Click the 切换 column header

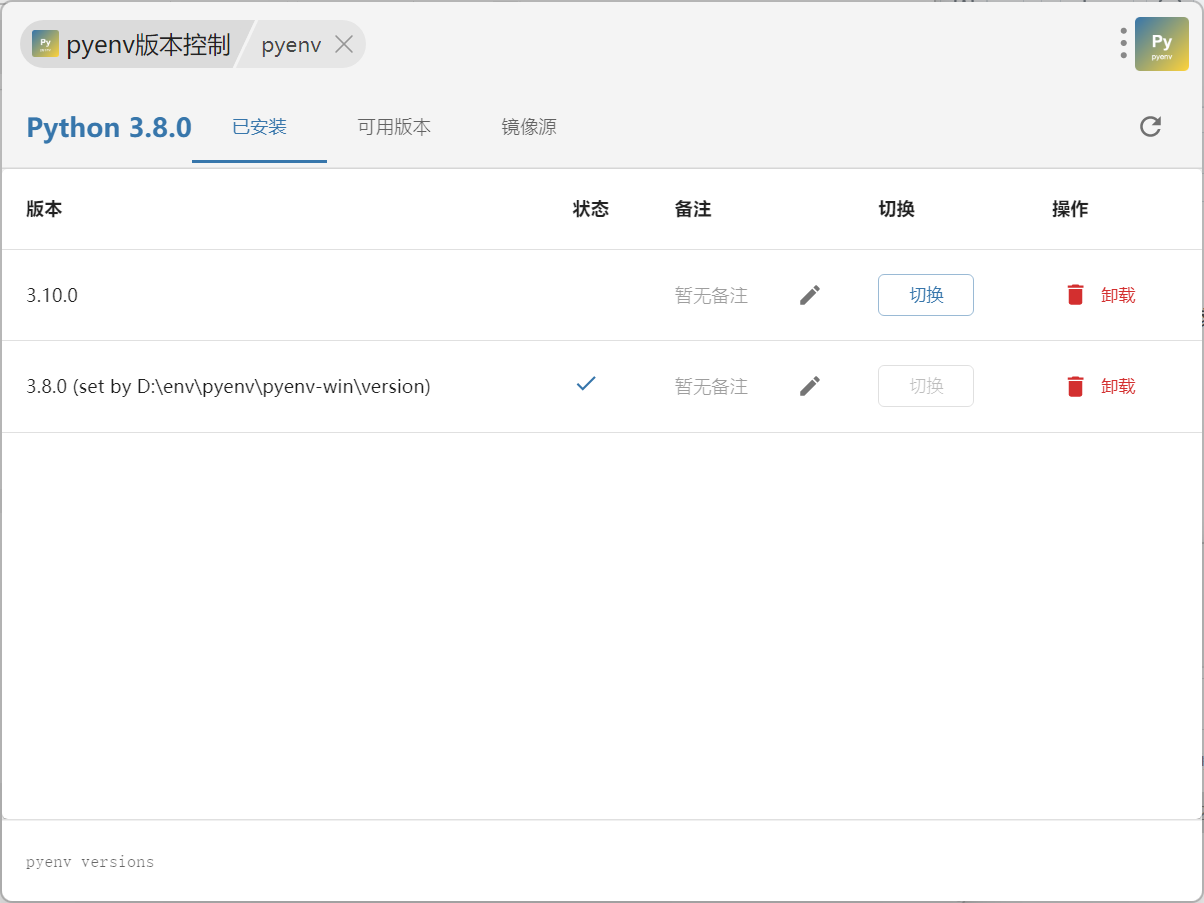[897, 209]
